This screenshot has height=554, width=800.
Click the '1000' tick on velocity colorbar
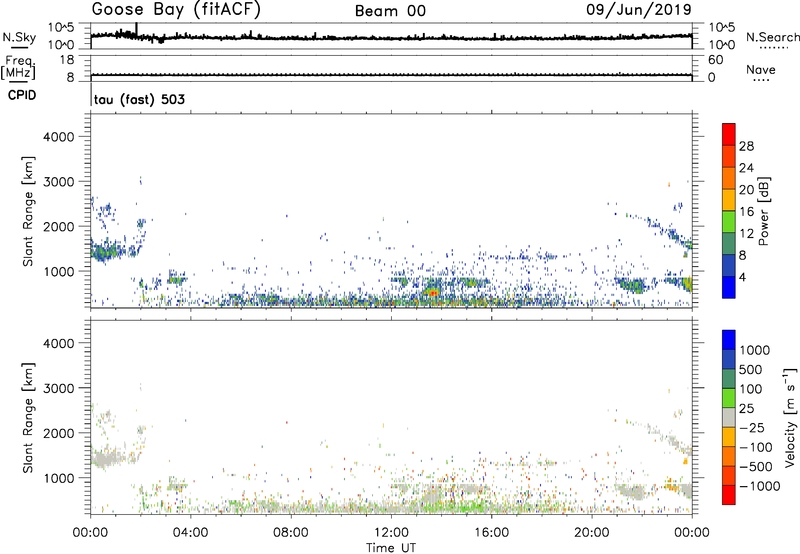755,350
